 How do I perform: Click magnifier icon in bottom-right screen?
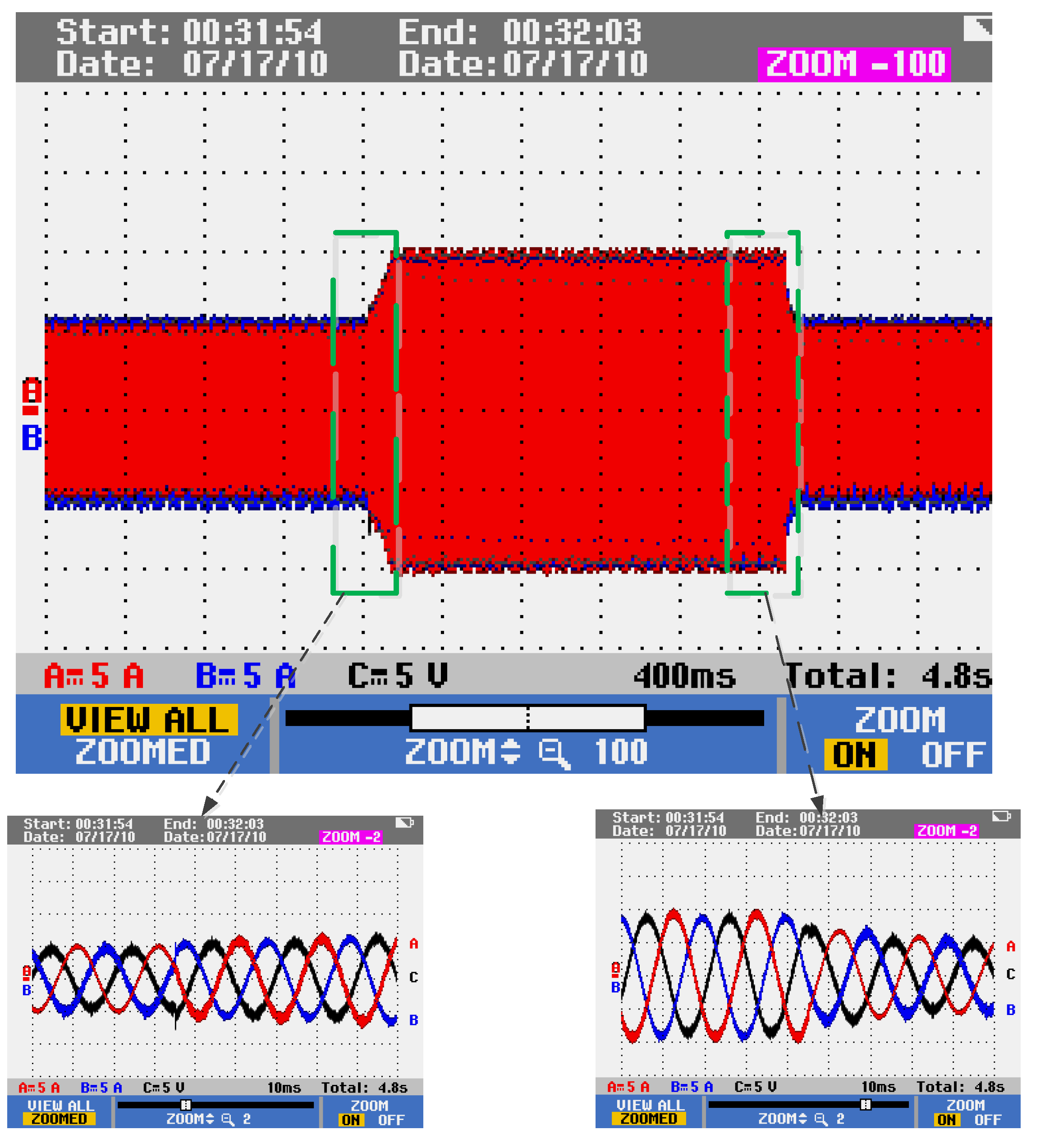[x=820, y=1118]
